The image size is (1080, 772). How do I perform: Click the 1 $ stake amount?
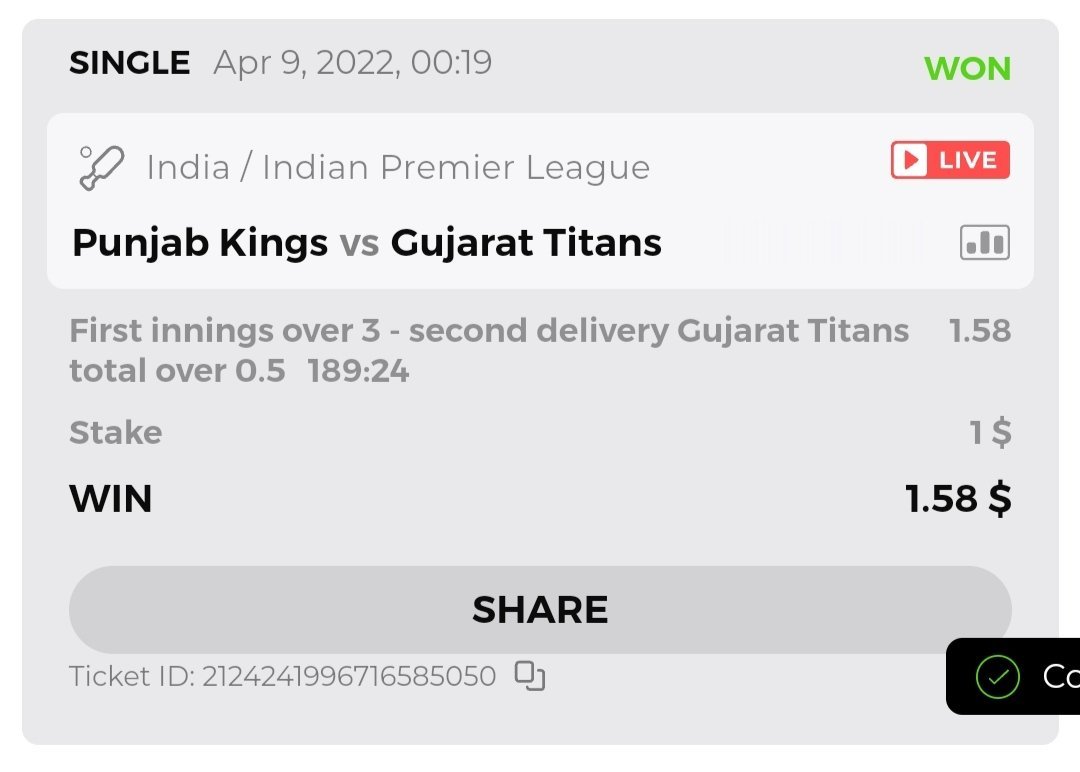[990, 433]
